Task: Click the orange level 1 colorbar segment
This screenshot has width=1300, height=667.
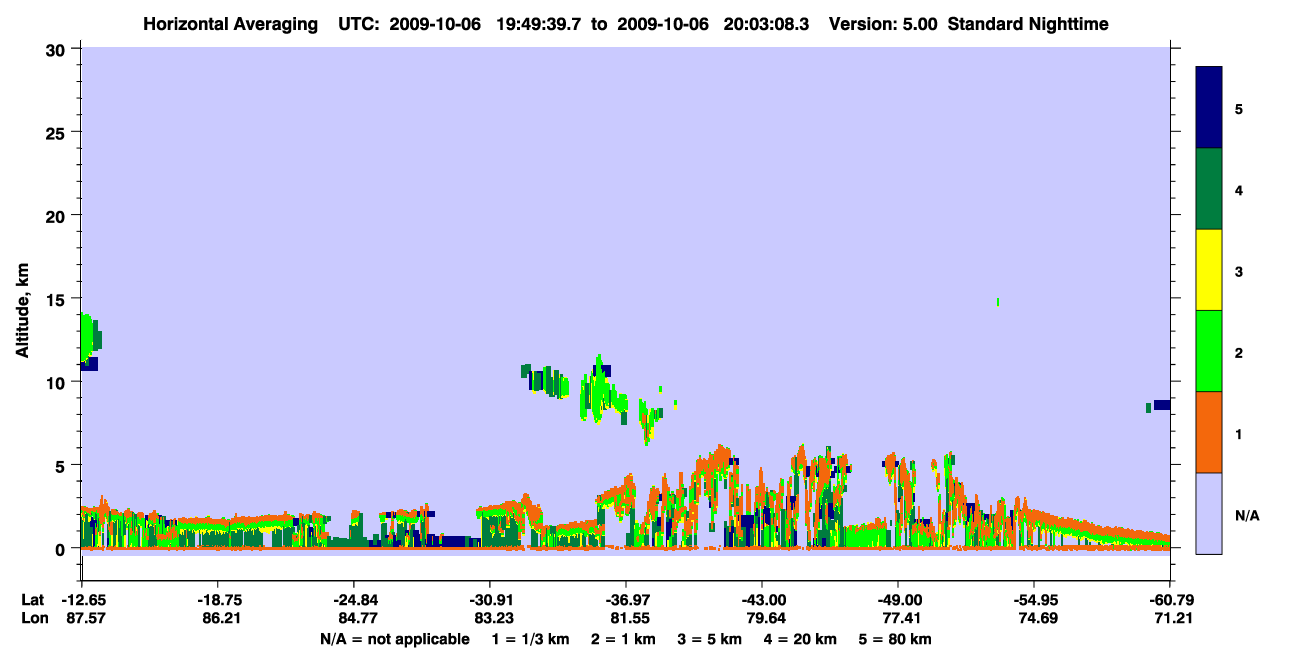Action: tap(1209, 432)
